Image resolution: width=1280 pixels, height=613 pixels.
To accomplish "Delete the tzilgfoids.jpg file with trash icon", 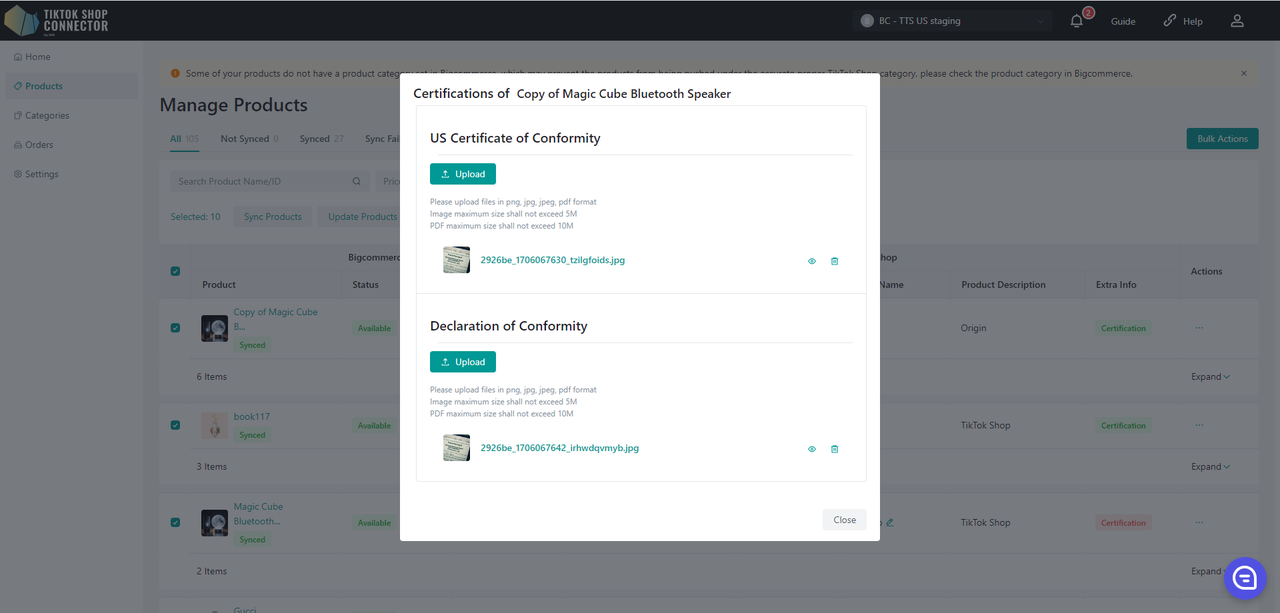I will pos(835,261).
